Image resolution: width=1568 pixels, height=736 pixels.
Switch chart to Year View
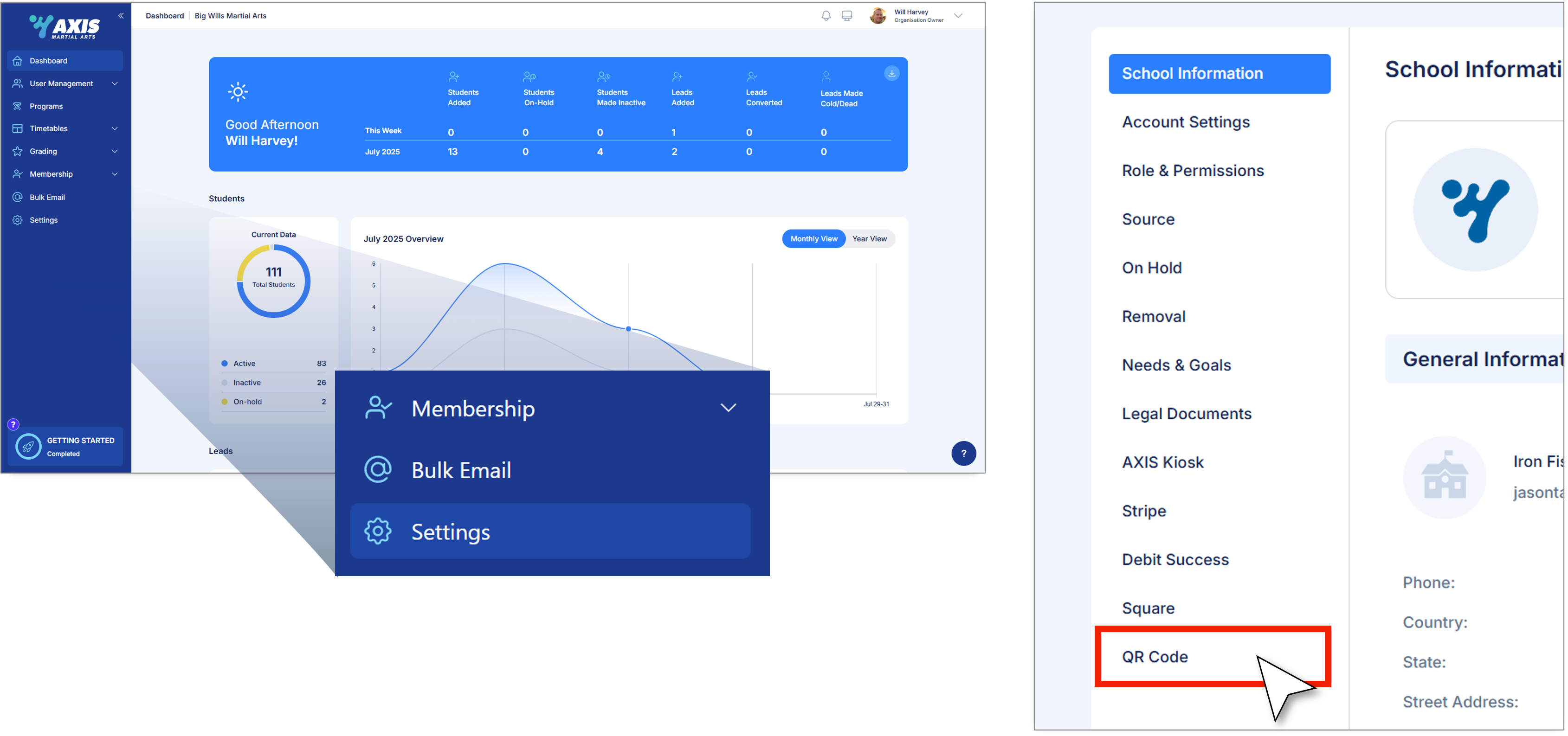tap(869, 239)
